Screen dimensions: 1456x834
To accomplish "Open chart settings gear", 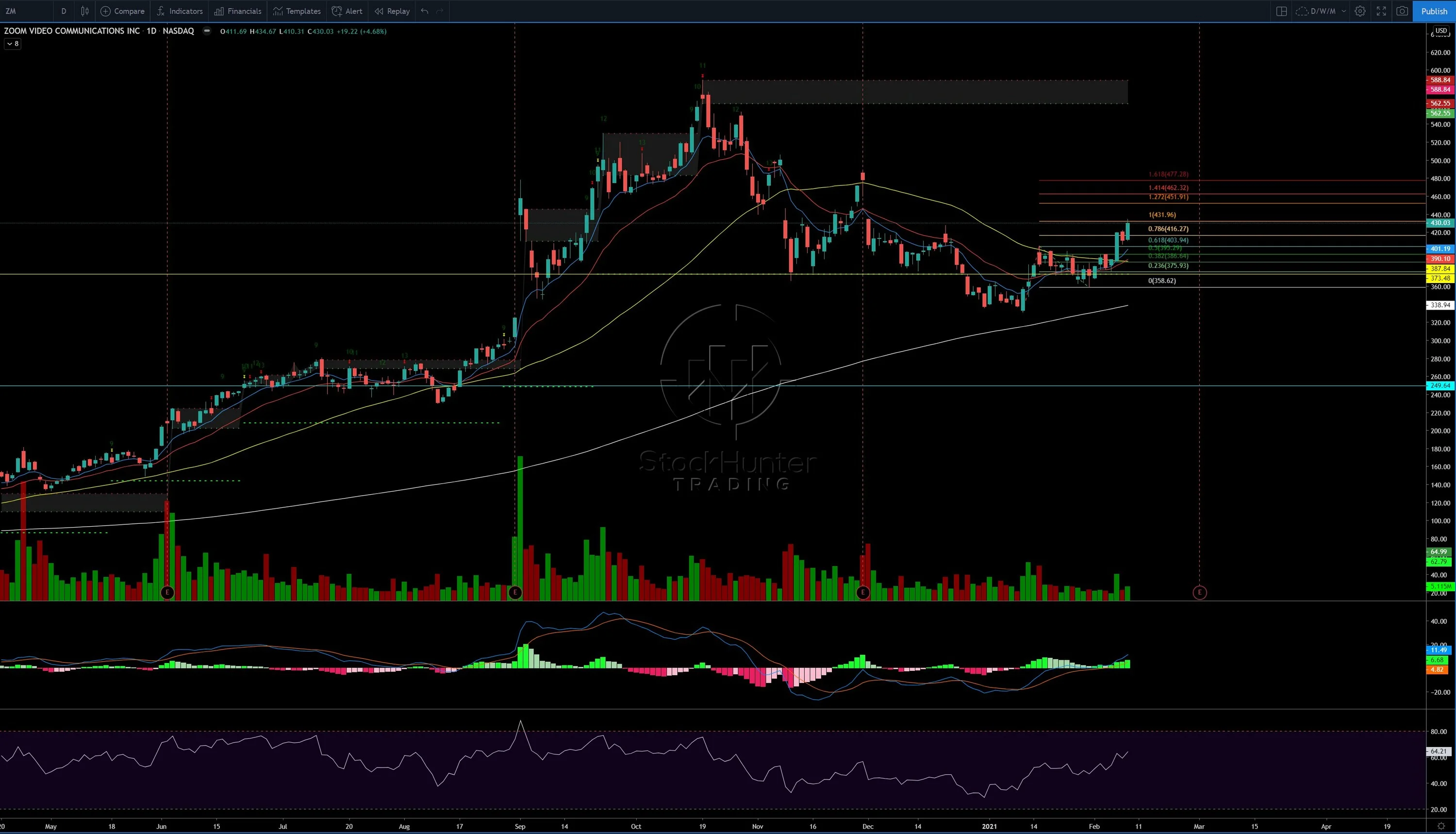I will click(x=1360, y=11).
